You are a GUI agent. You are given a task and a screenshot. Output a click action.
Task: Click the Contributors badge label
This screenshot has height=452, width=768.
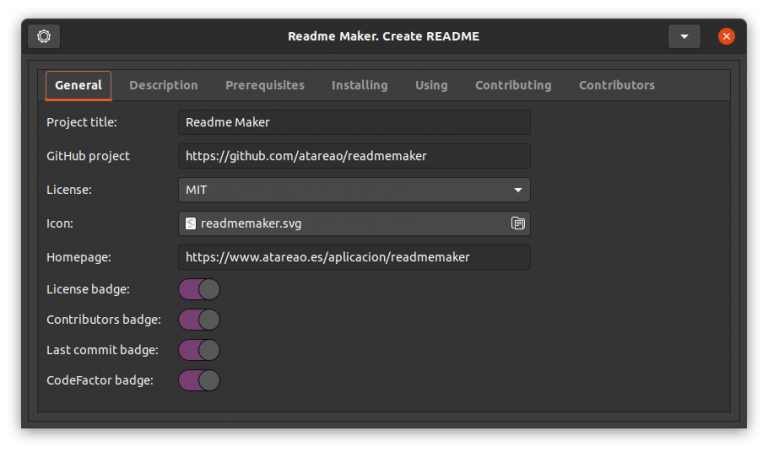pos(104,320)
